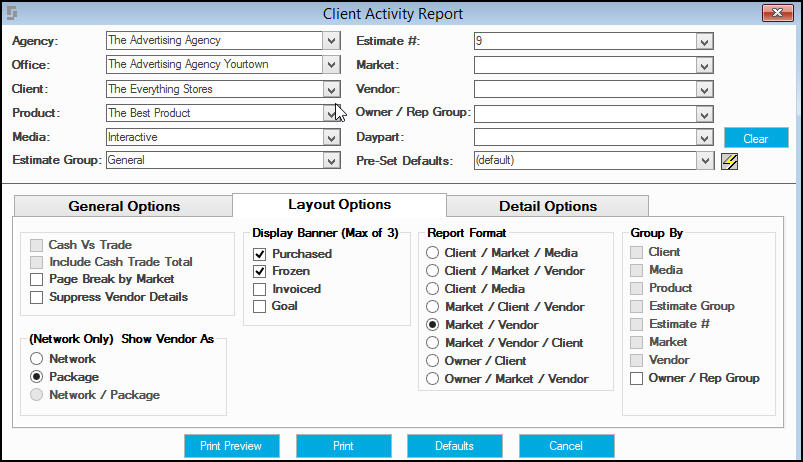Click the Clear button

coord(756,138)
